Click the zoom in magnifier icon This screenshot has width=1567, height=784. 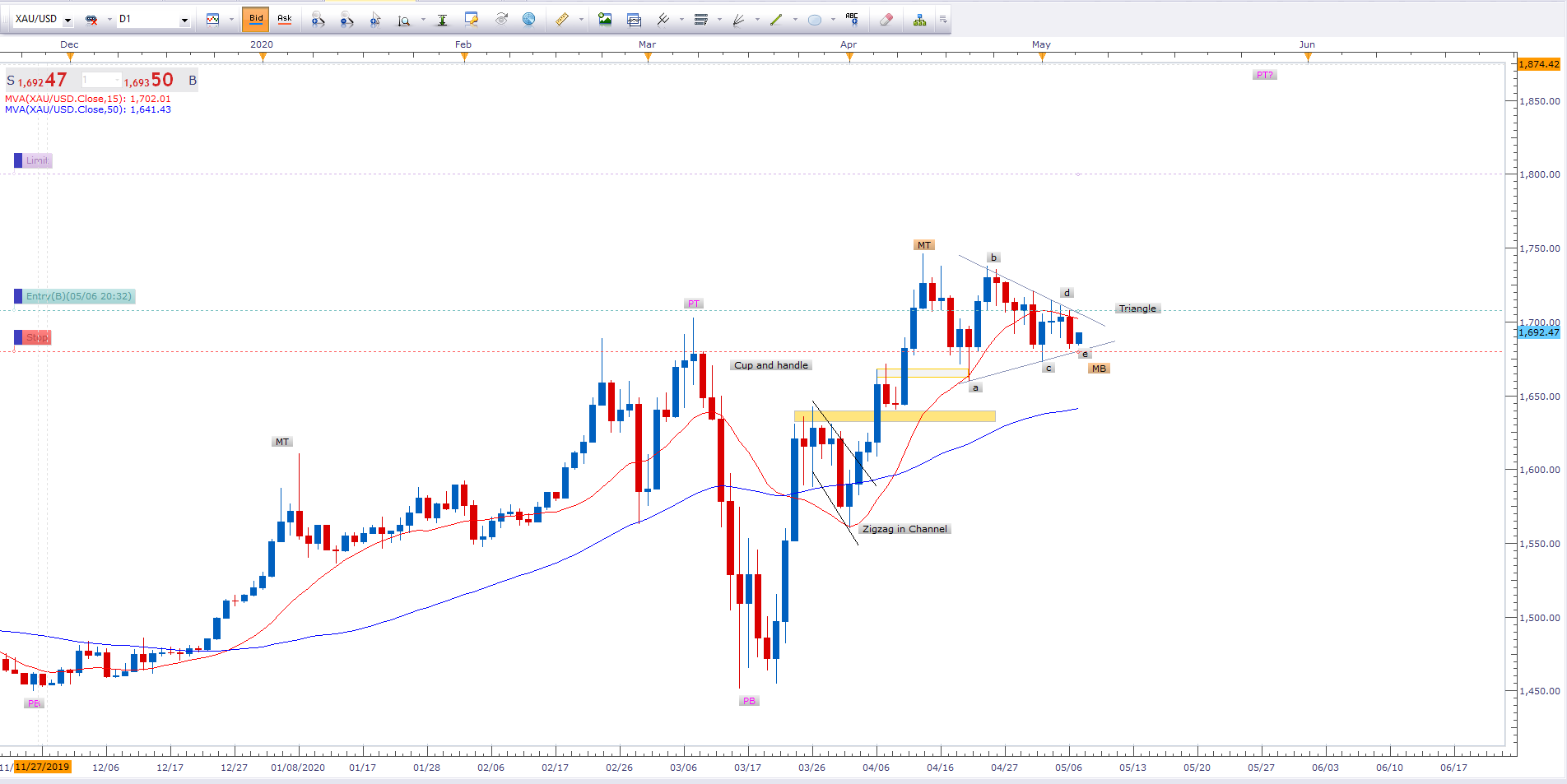pyautogui.click(x=318, y=19)
